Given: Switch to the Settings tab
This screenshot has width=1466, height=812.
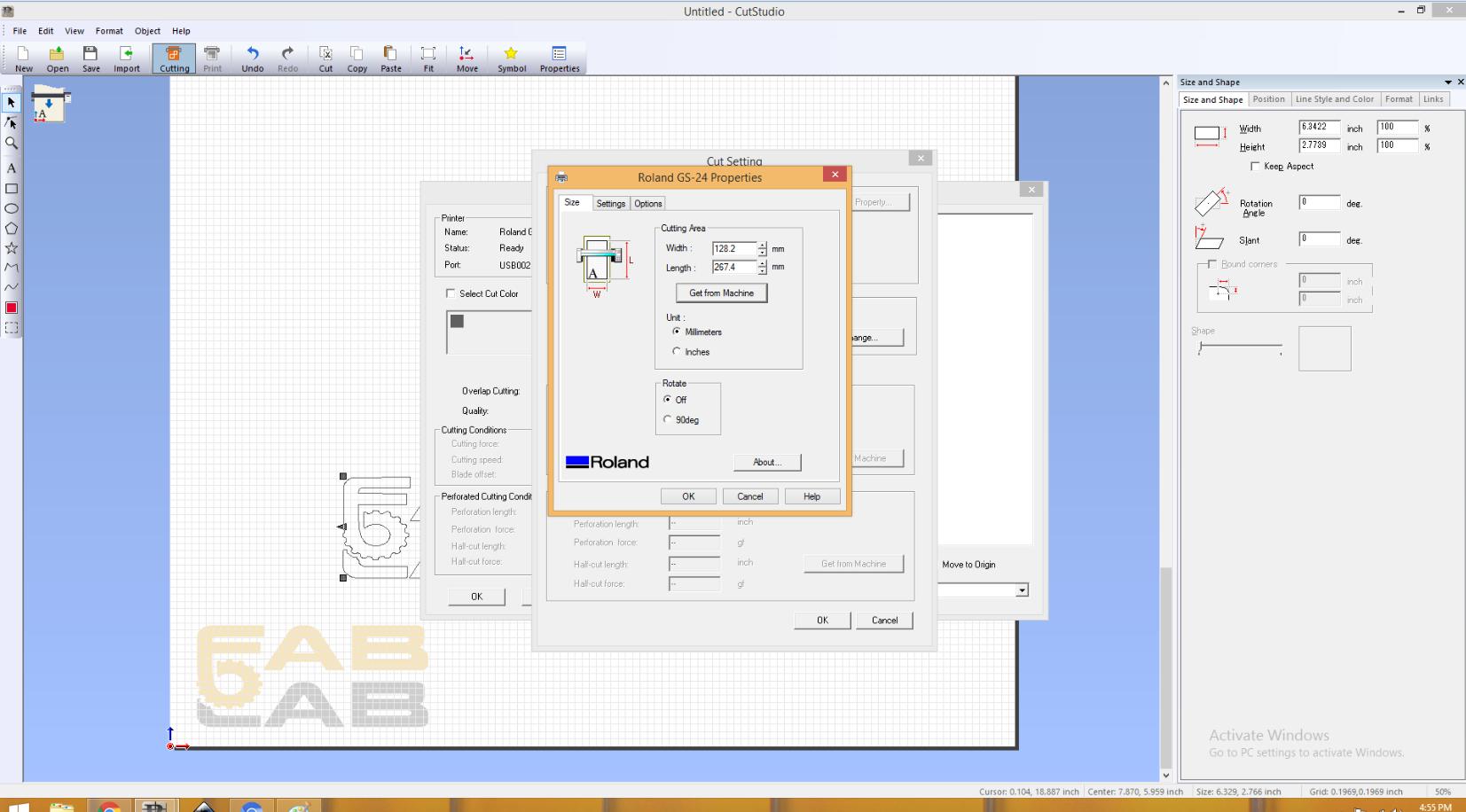Looking at the screenshot, I should point(610,204).
